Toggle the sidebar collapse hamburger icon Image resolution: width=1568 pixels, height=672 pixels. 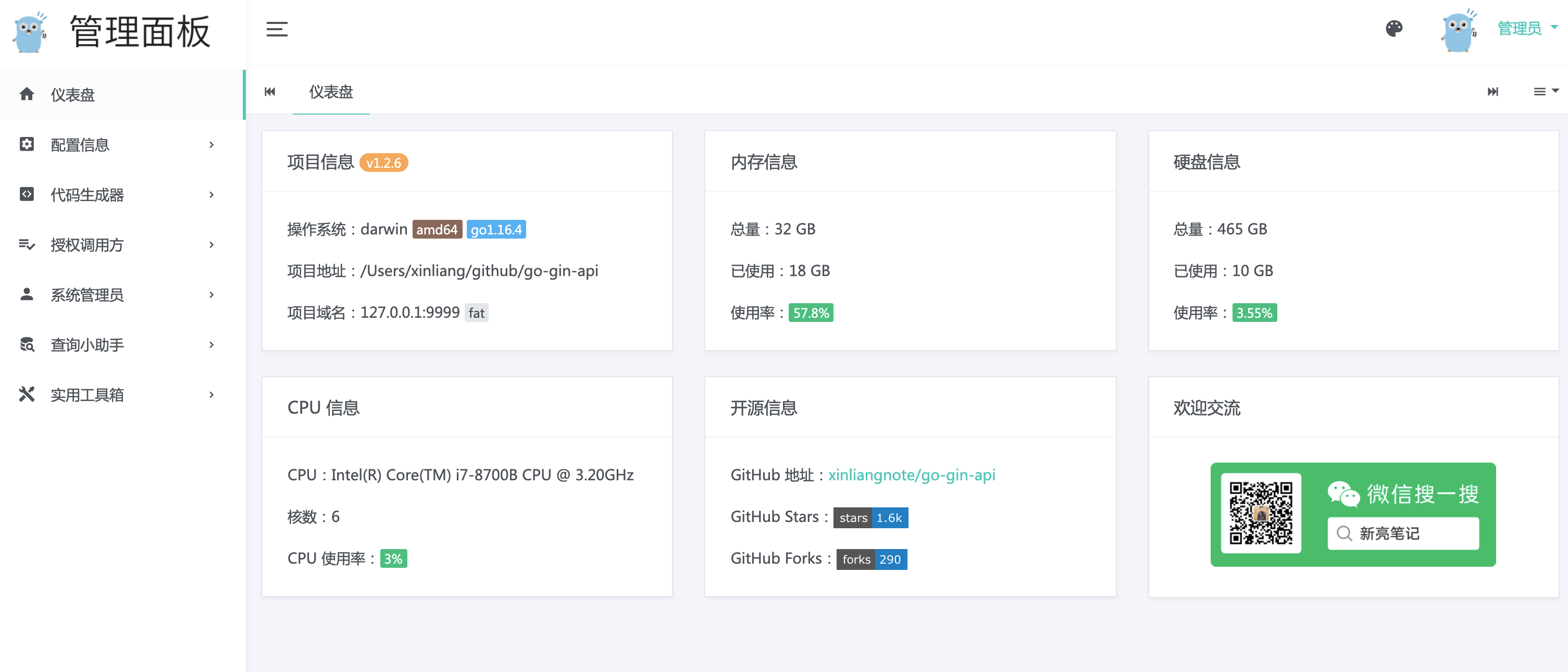(277, 29)
